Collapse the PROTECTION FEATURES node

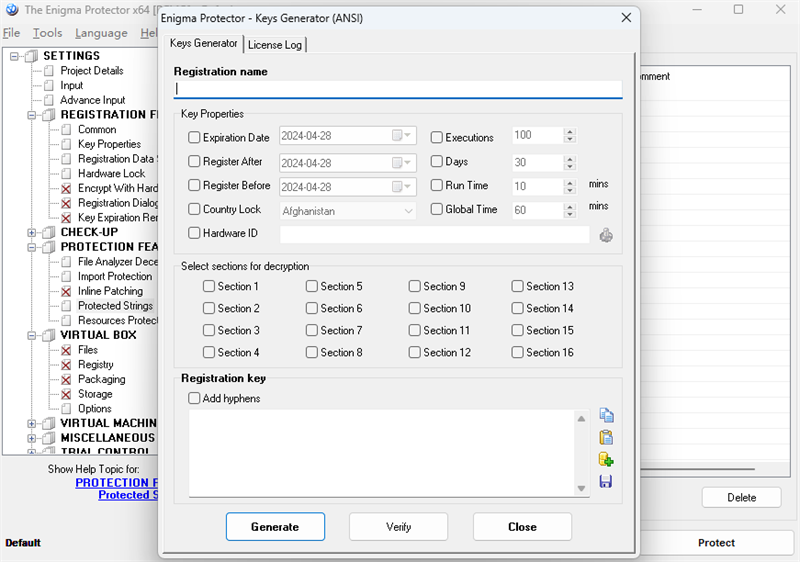coord(32,247)
